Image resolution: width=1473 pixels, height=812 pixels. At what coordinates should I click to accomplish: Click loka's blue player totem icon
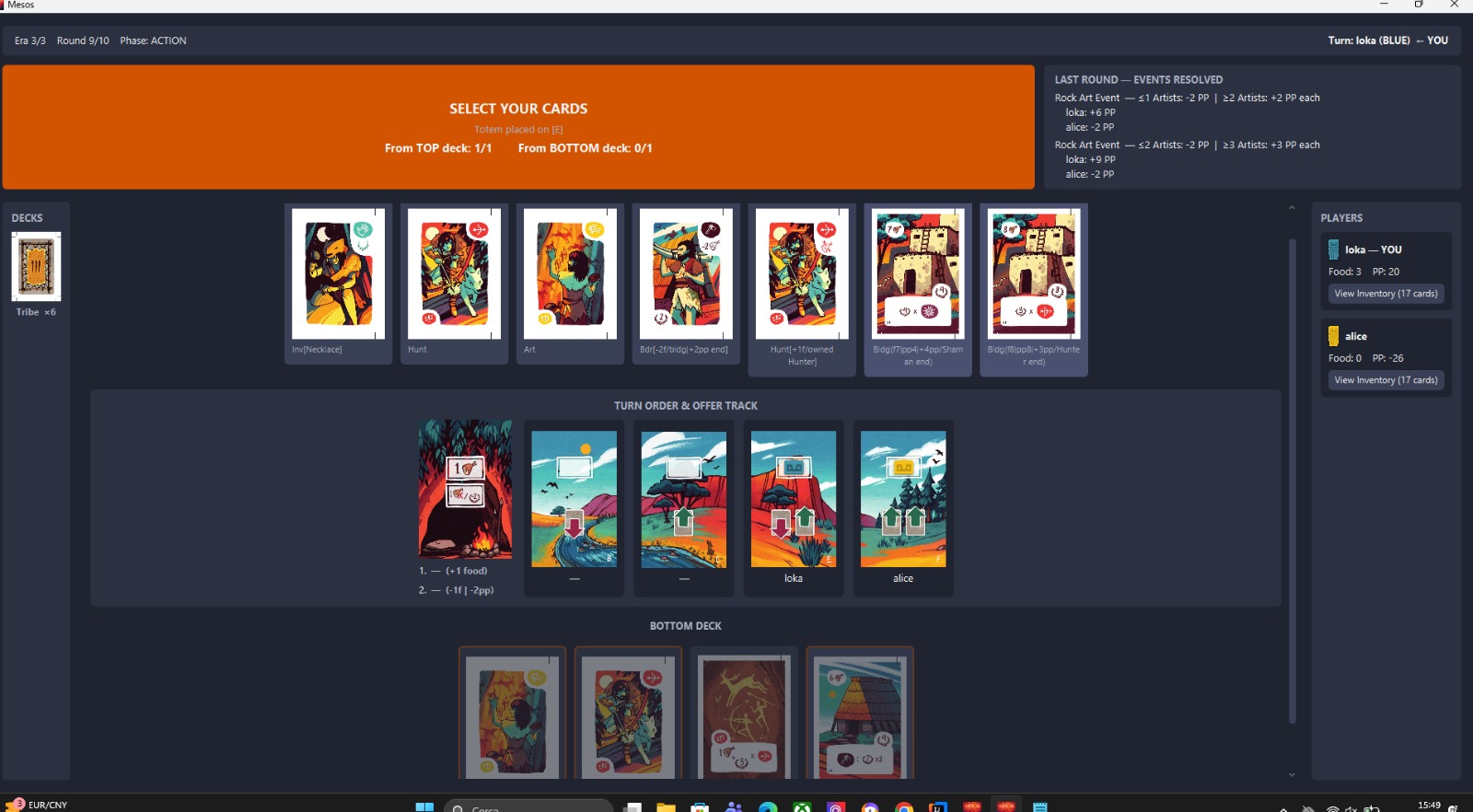1333,249
